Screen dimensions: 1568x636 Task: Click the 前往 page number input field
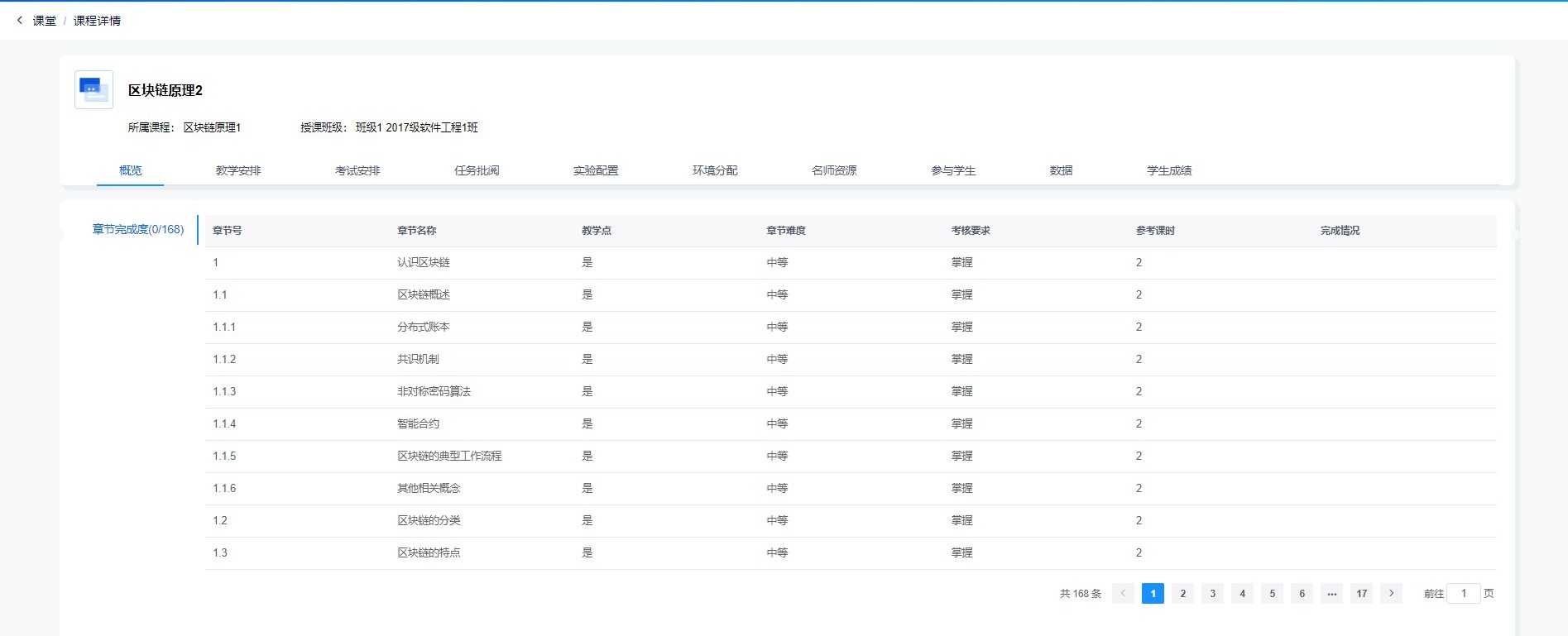1463,593
